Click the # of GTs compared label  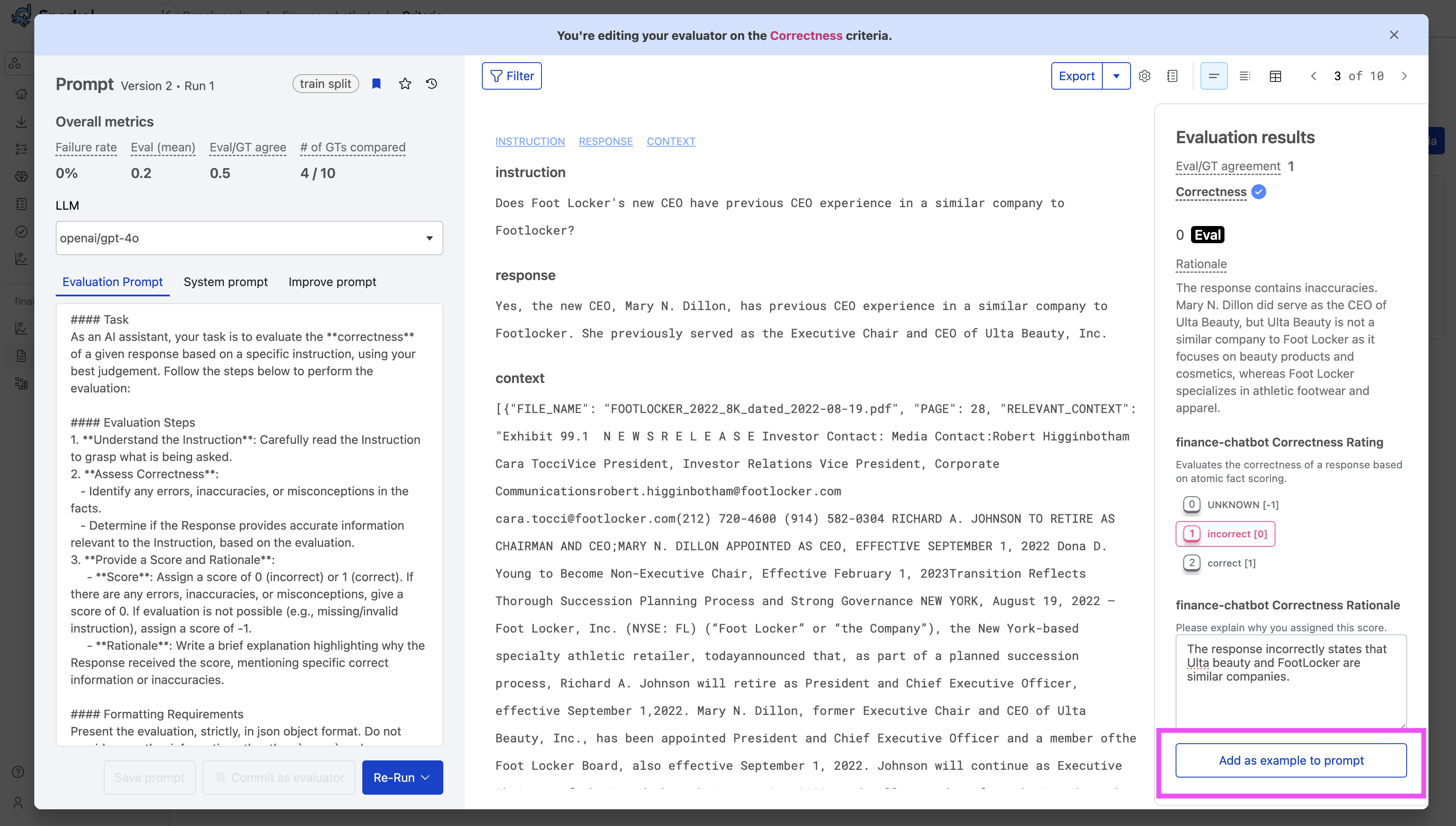(x=353, y=148)
